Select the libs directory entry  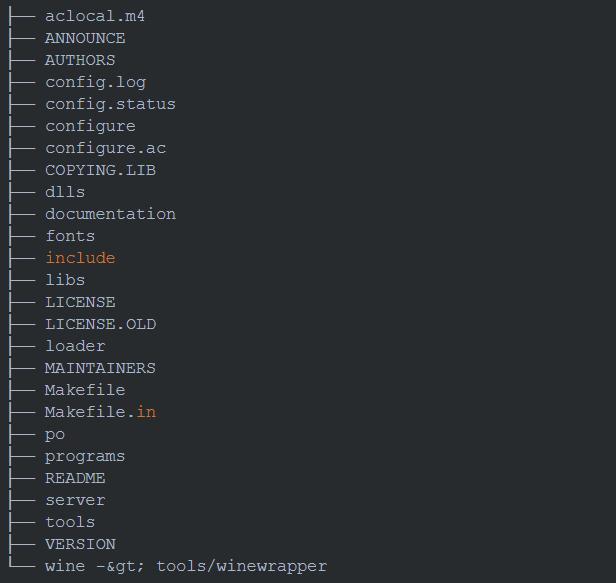click(65, 280)
